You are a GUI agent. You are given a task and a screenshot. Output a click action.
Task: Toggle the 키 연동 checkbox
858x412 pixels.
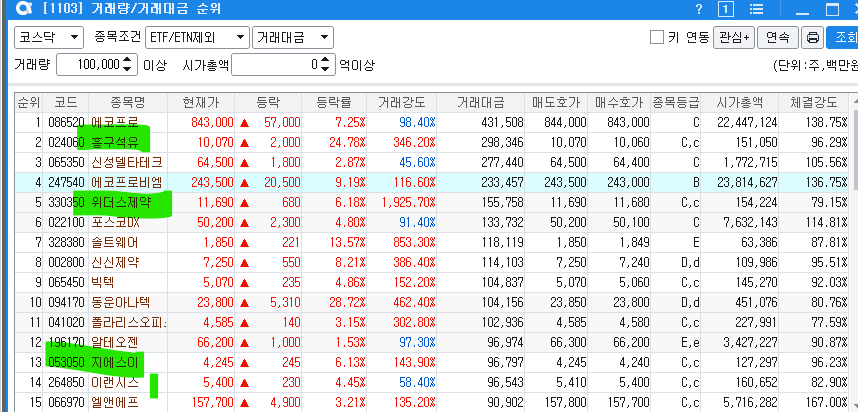pyautogui.click(x=657, y=37)
